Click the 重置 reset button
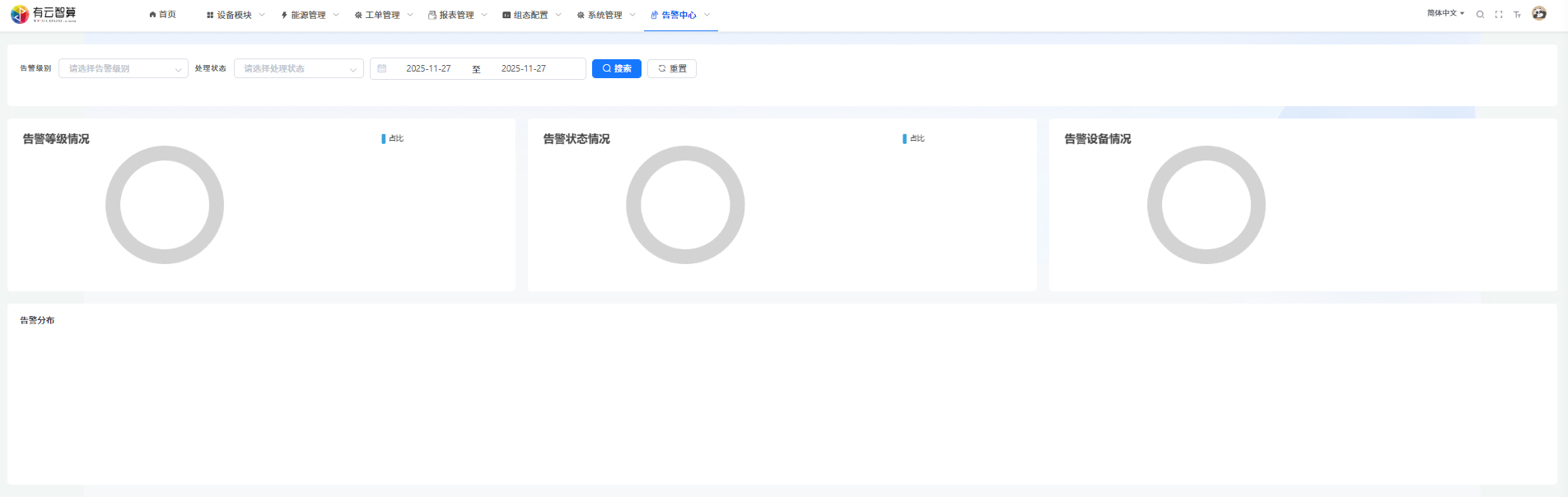The width and height of the screenshot is (1568, 497). click(x=672, y=68)
